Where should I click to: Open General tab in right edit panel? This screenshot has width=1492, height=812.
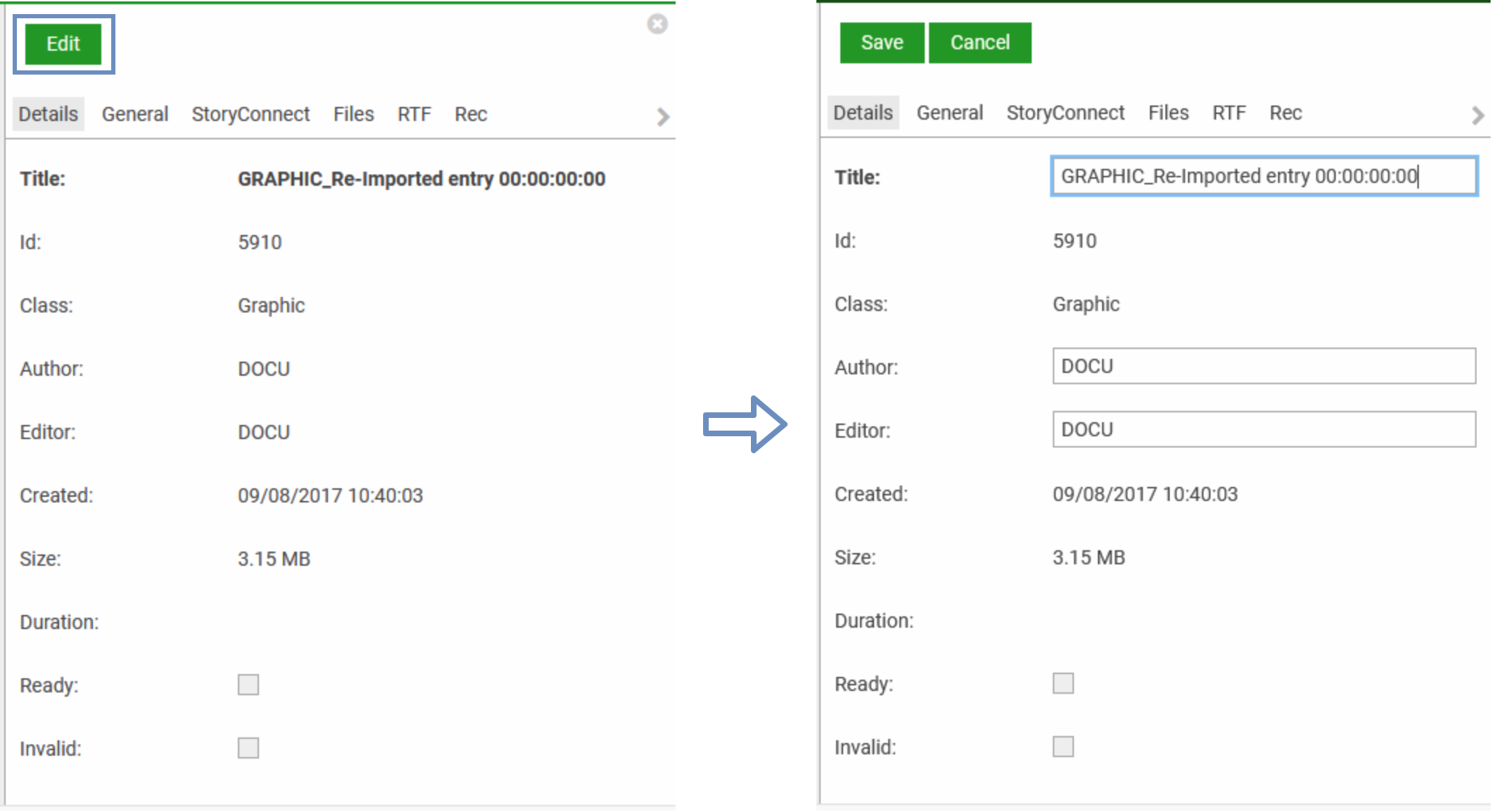[x=949, y=113]
